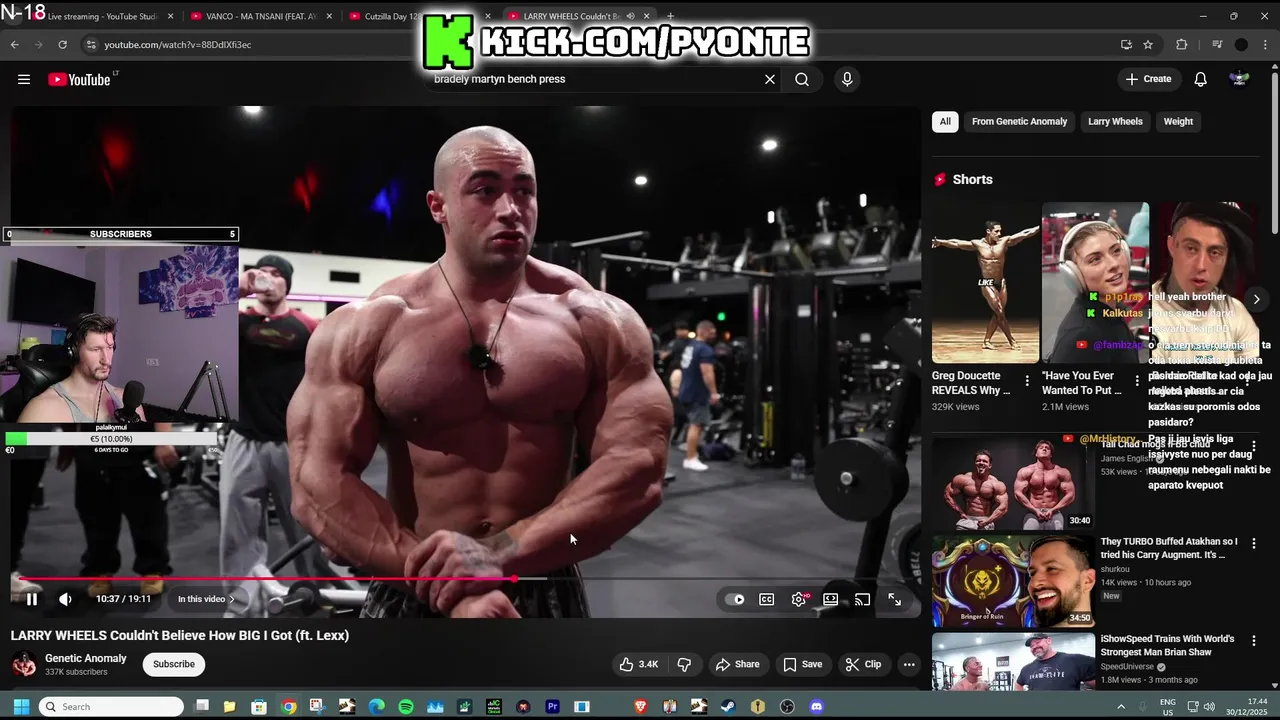The image size is (1280, 720).
Task: Clip the video
Action: click(863, 664)
